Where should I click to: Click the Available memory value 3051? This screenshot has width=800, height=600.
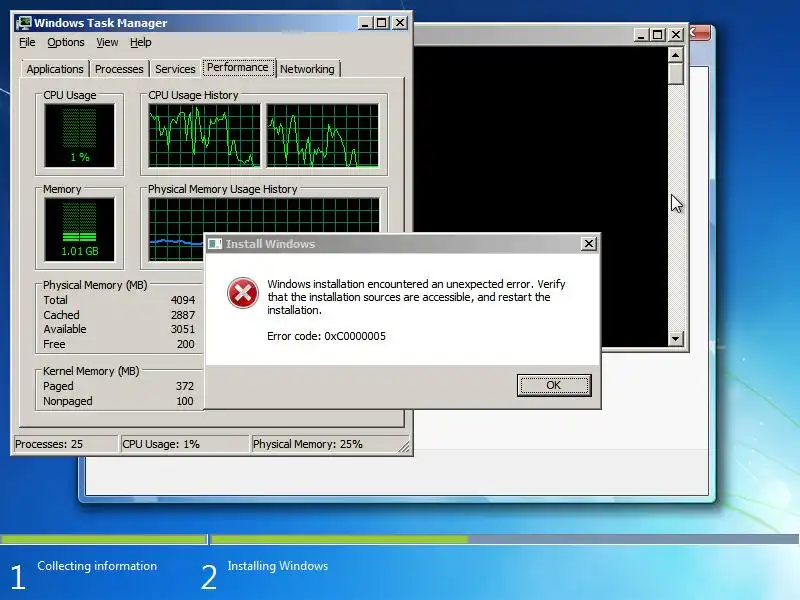183,330
